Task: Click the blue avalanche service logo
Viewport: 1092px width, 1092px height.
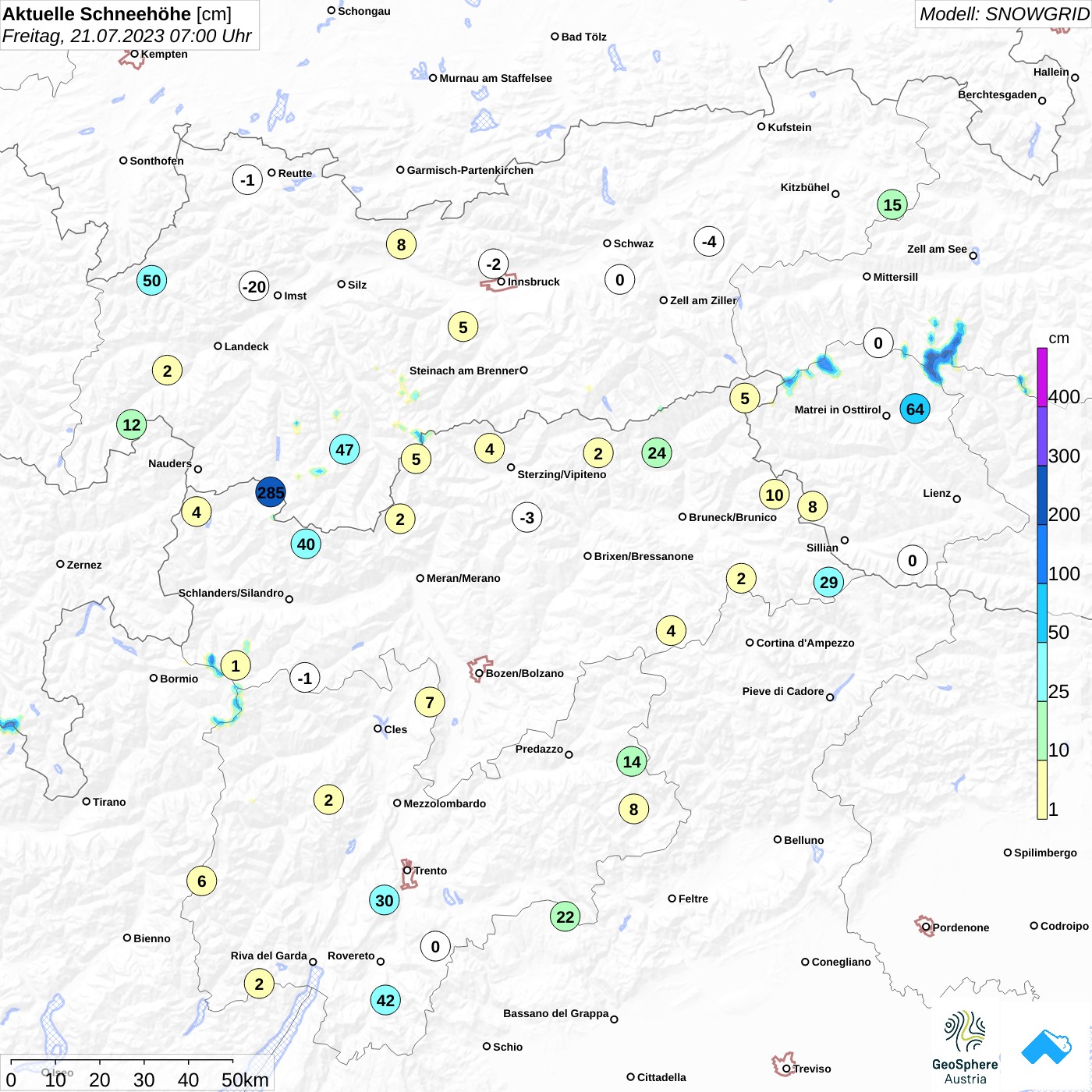Action: click(1046, 1047)
